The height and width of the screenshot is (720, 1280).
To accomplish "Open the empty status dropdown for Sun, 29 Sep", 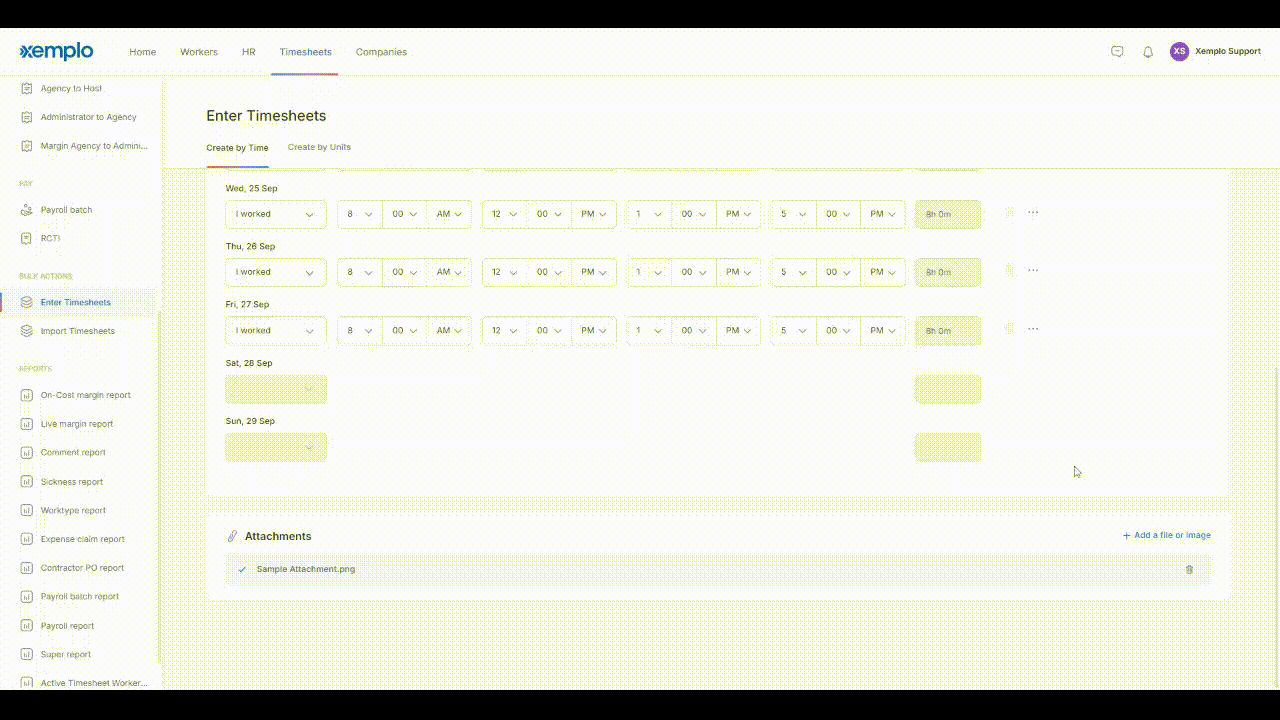I will pyautogui.click(x=276, y=447).
